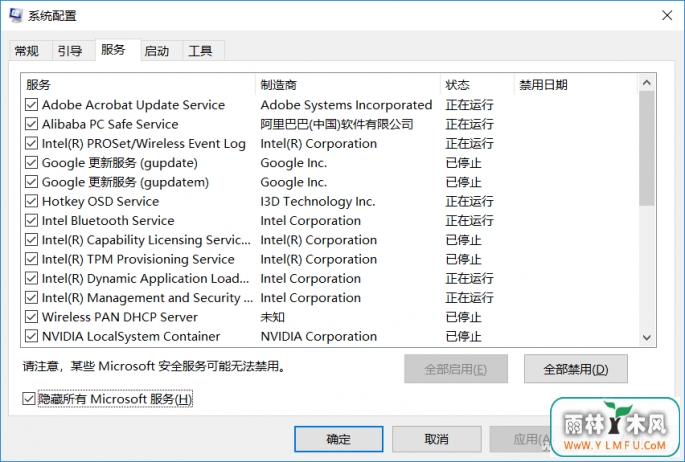Image resolution: width=685 pixels, height=462 pixels.
Task: Click the 系统配置 title bar icon
Action: pos(16,15)
